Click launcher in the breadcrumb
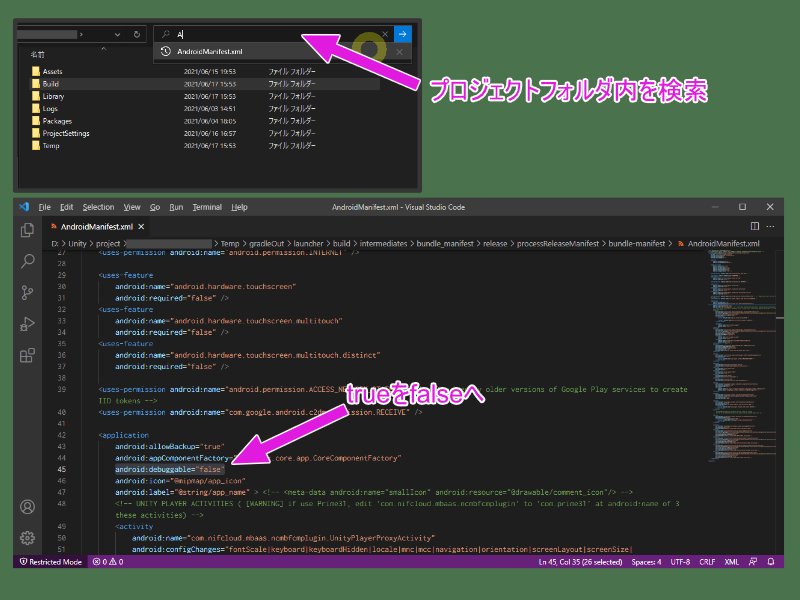This screenshot has height=600, width=800. [308, 243]
